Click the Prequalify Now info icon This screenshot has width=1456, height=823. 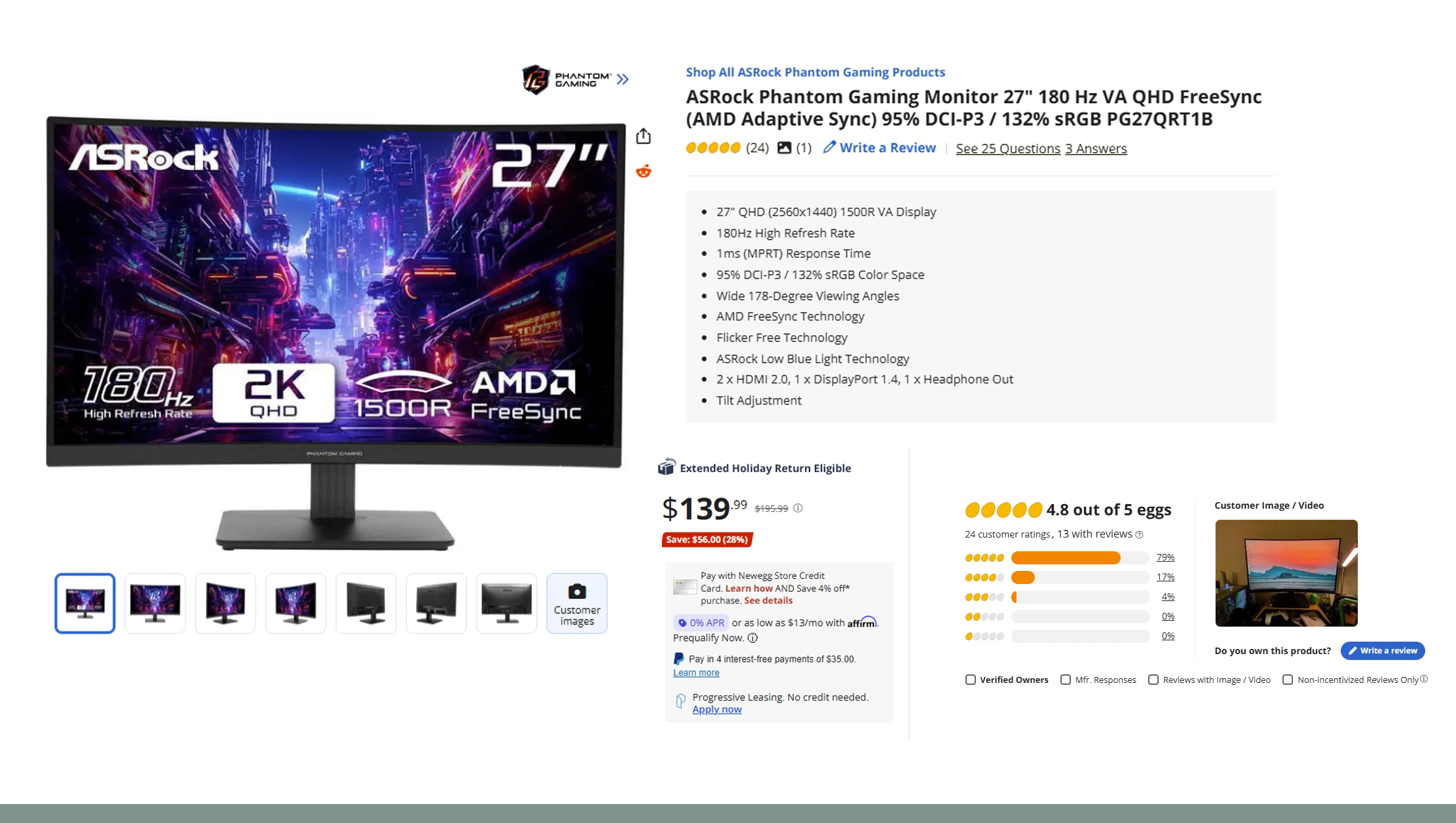(753, 638)
